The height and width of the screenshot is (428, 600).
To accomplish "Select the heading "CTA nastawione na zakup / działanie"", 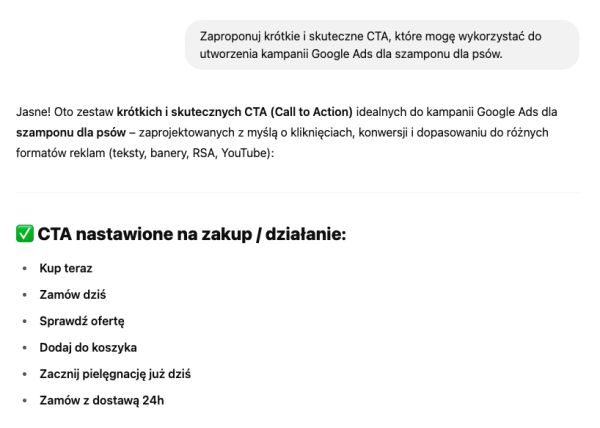I will coord(192,234).
